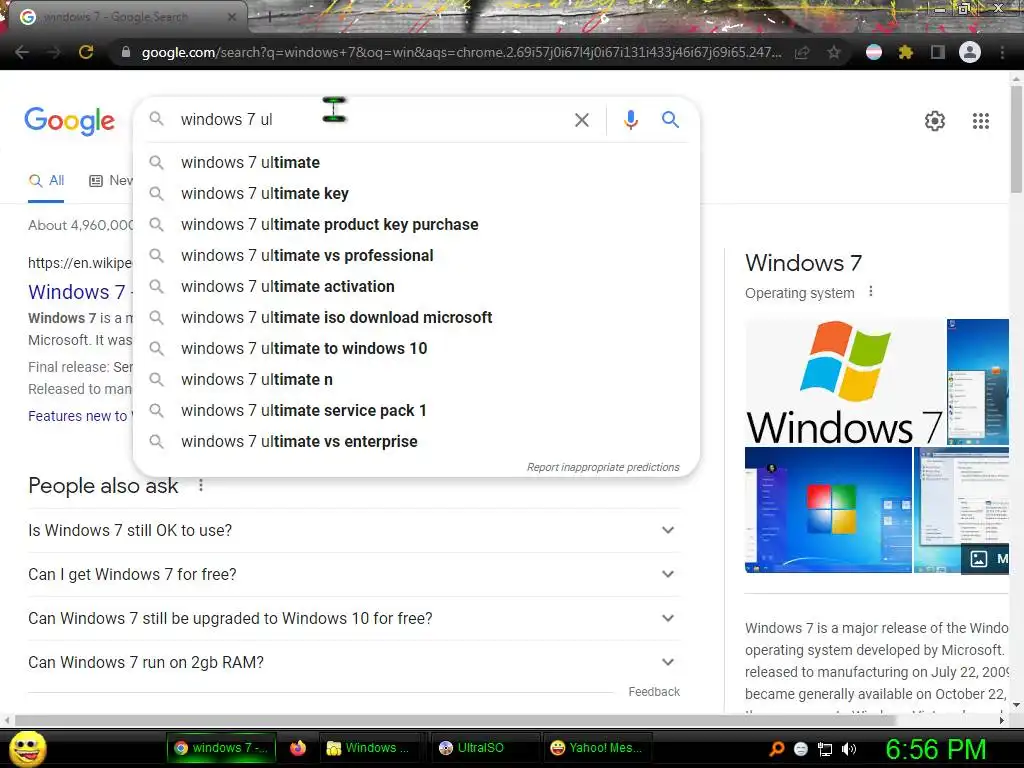Choose 'windows 7 ultimate to windows 10'
Viewport: 1024px width, 768px height.
click(416, 349)
